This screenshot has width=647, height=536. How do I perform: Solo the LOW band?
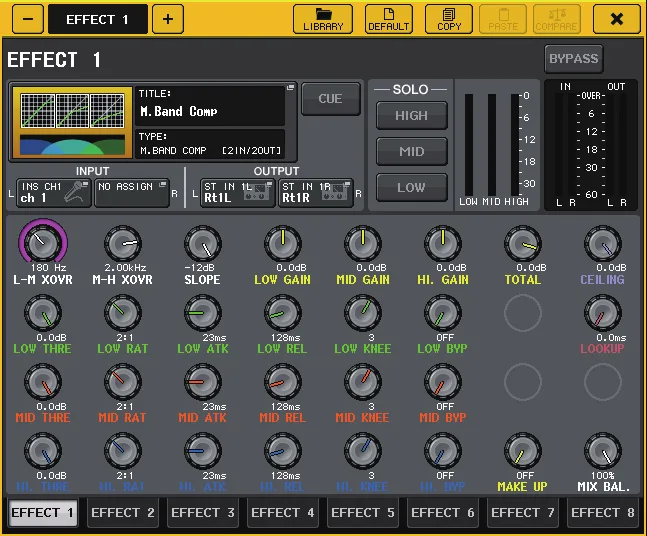click(x=411, y=187)
